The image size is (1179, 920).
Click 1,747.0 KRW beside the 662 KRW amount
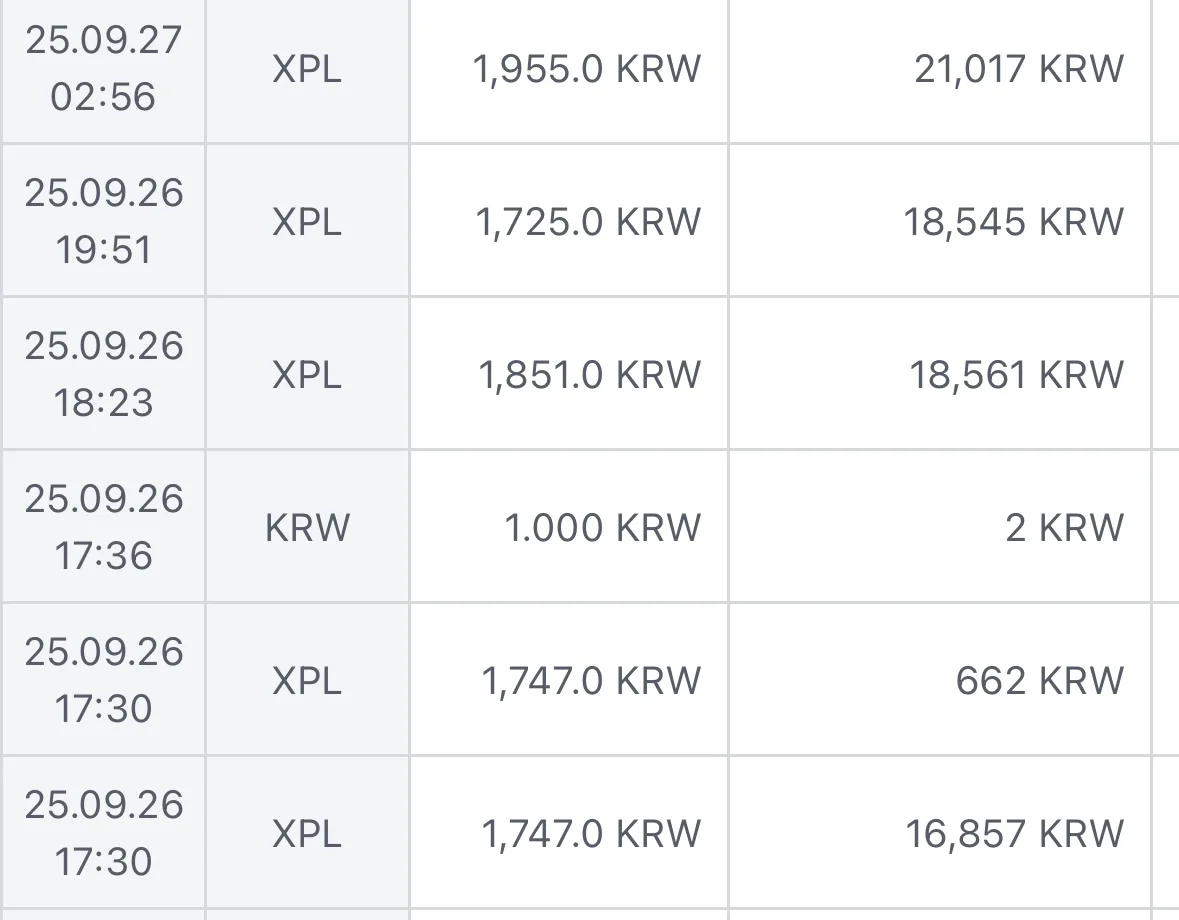point(591,681)
